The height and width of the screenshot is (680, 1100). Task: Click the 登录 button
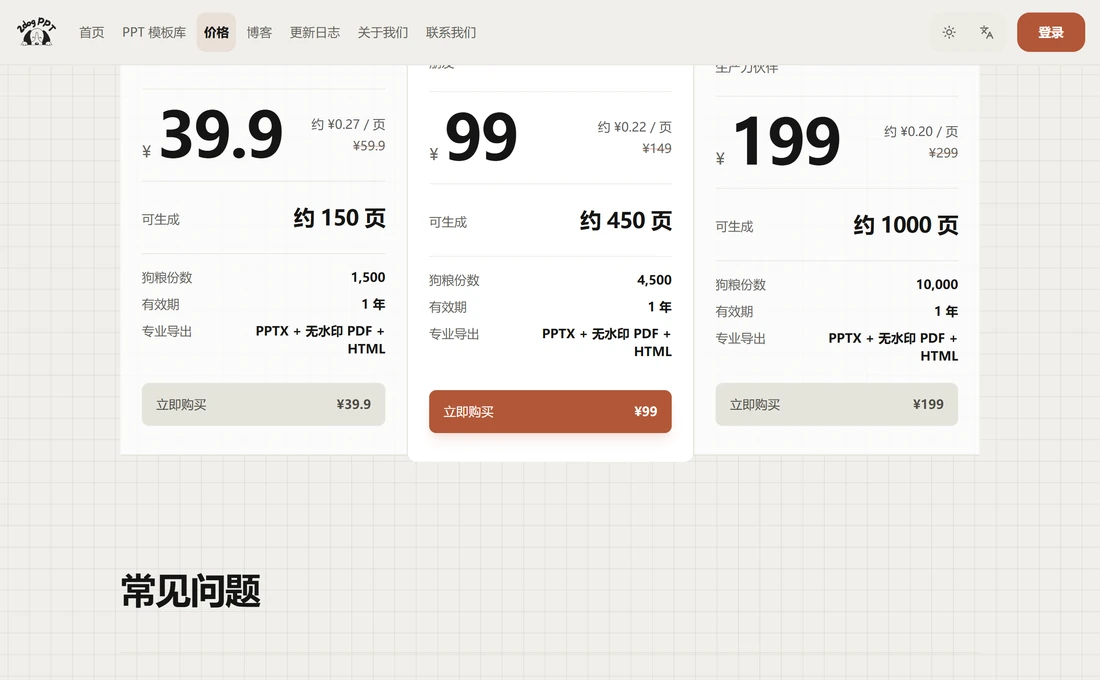[1051, 32]
